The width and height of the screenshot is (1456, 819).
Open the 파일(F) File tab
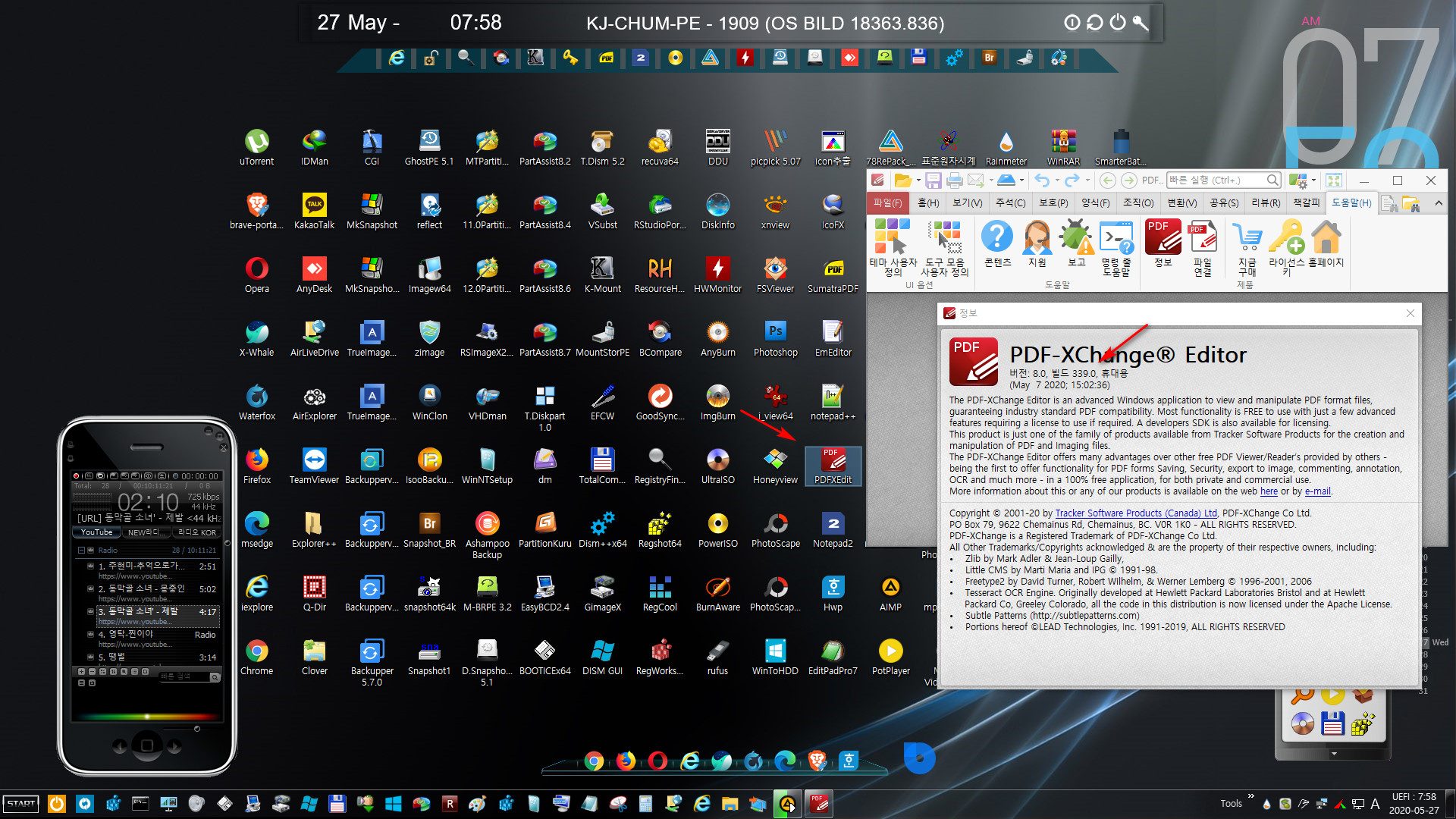[x=887, y=203]
